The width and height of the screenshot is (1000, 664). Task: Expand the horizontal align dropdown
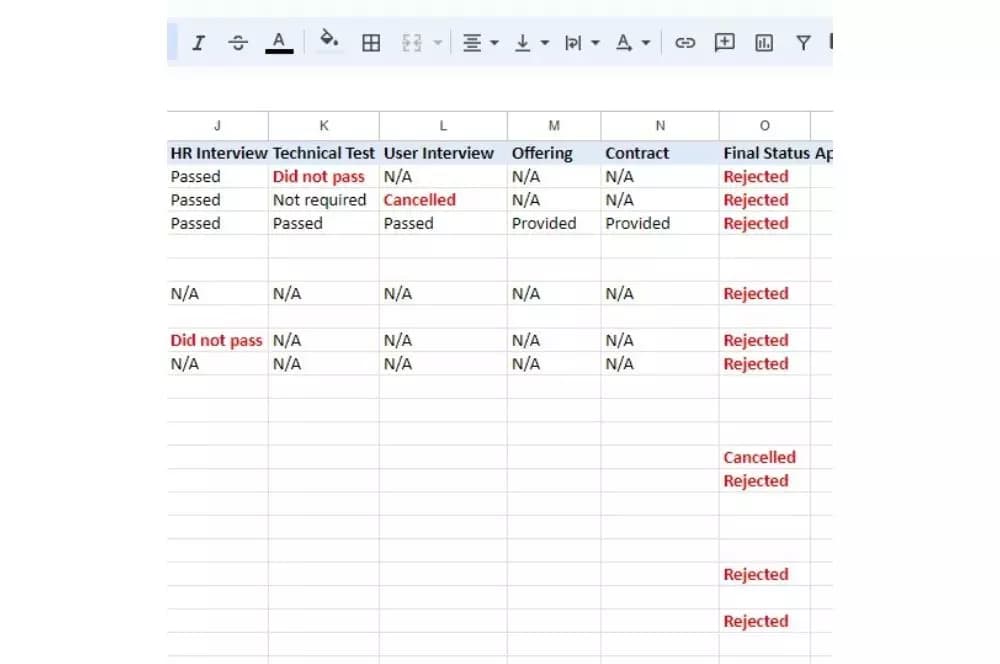coord(480,43)
